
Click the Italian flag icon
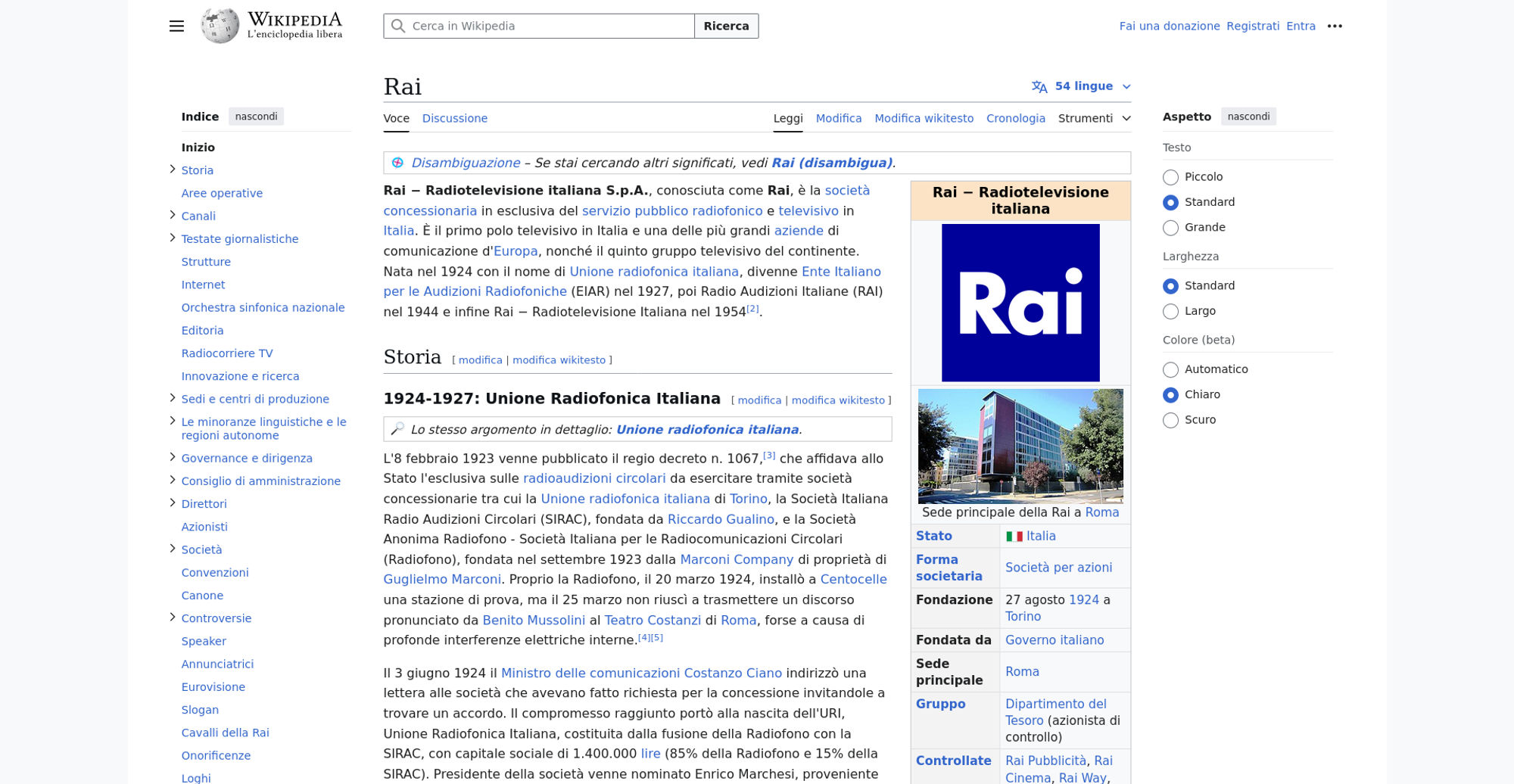[x=1014, y=537]
